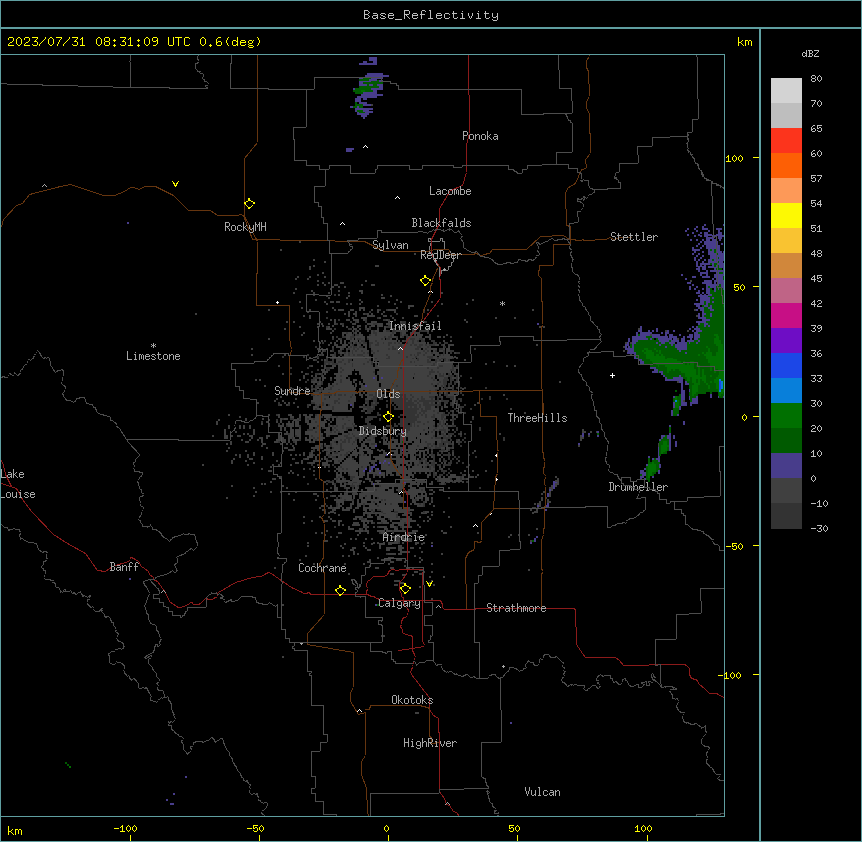862x842 pixels.
Task: Click the RockyMH label
Action: coord(245,227)
